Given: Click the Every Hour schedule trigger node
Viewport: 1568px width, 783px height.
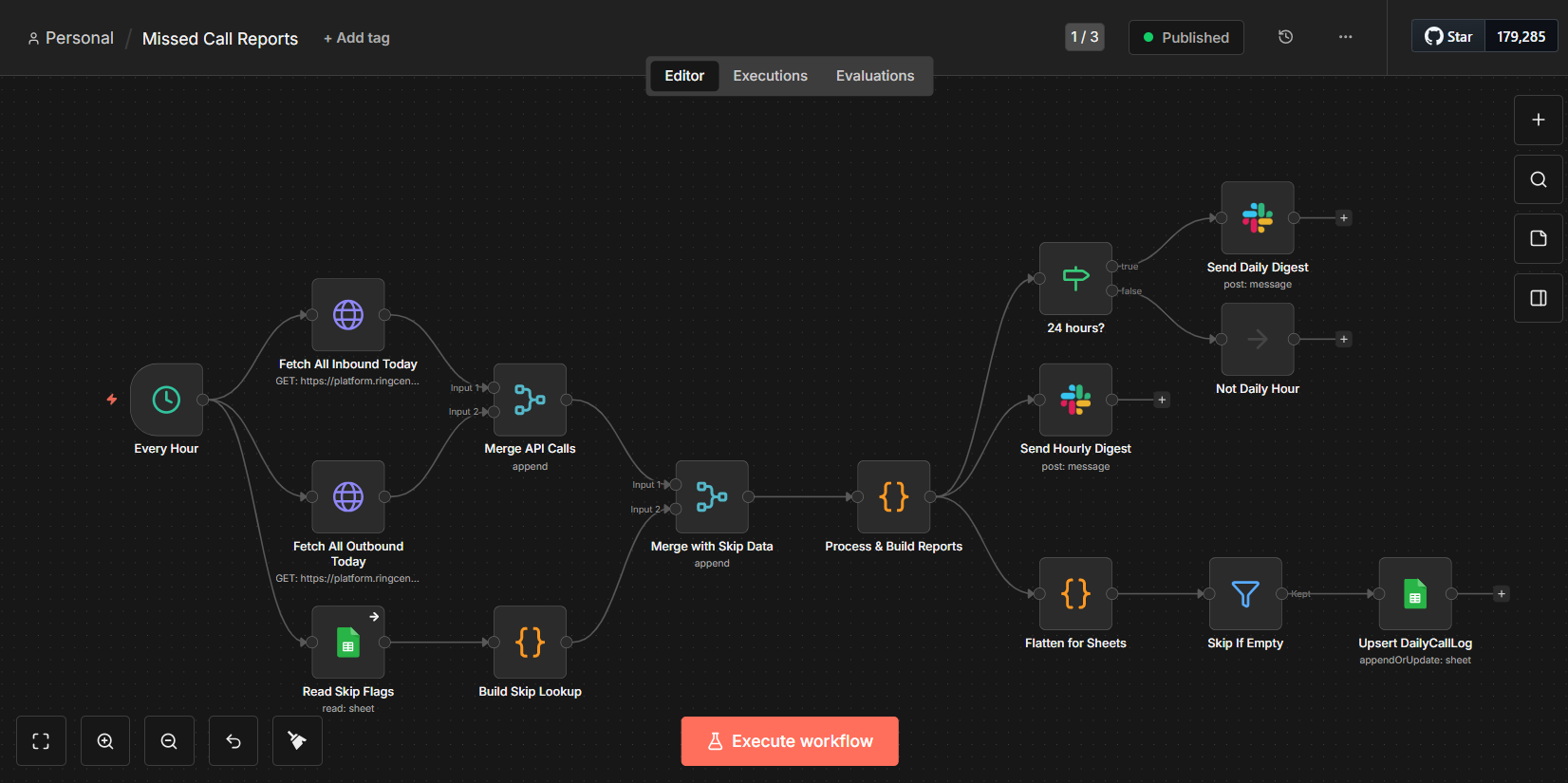Looking at the screenshot, I should coord(166,400).
